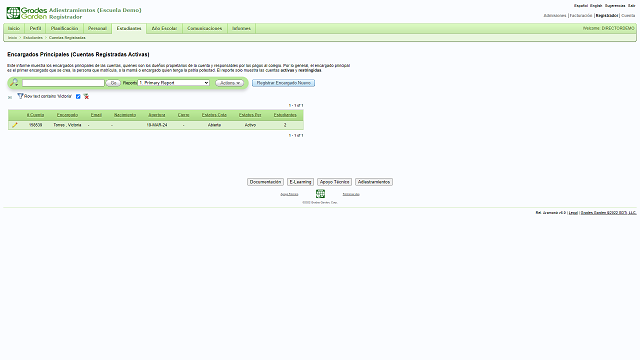Open the search column selector magnifier icon
640x360 pixels.
[14, 83]
